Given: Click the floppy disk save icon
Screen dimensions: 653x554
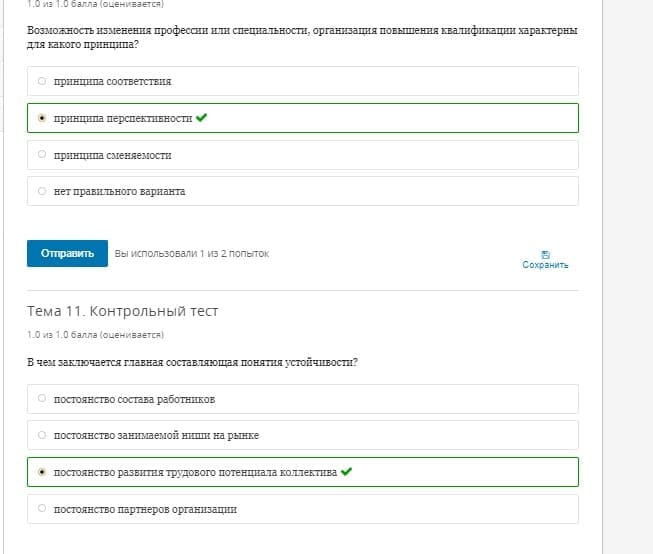Looking at the screenshot, I should tap(545, 255).
